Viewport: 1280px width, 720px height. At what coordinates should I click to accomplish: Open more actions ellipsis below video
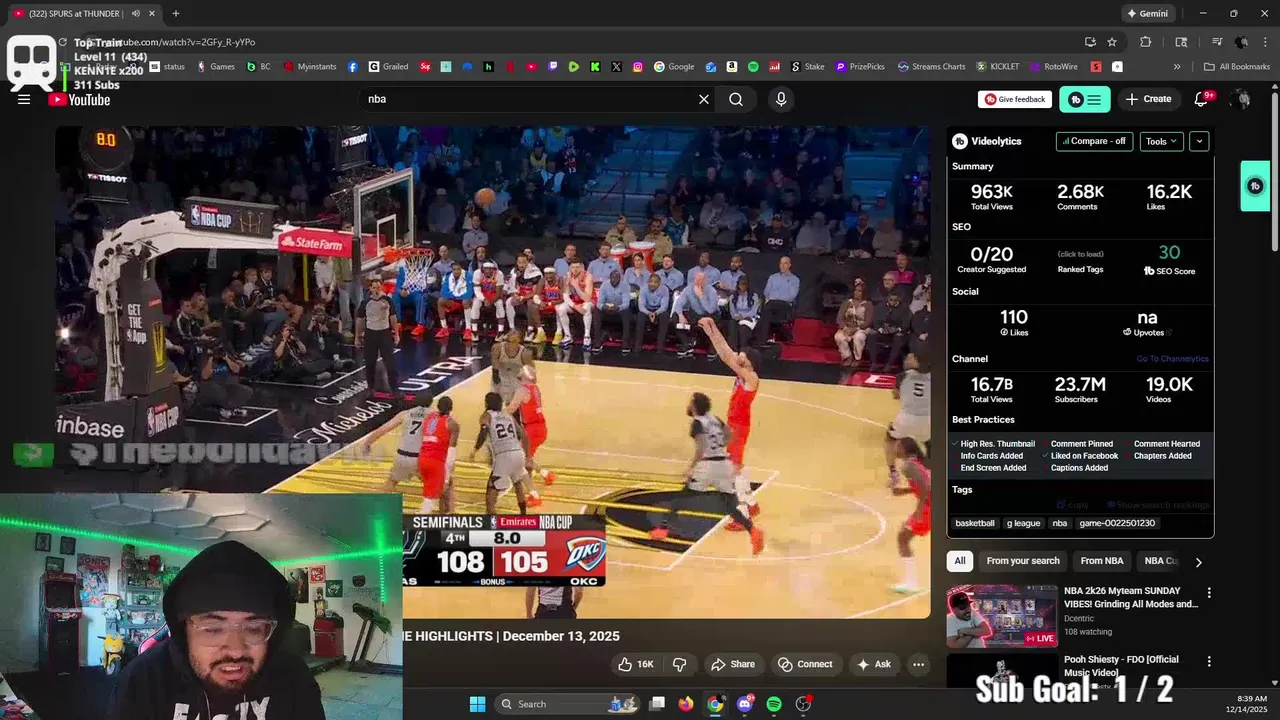[918, 664]
